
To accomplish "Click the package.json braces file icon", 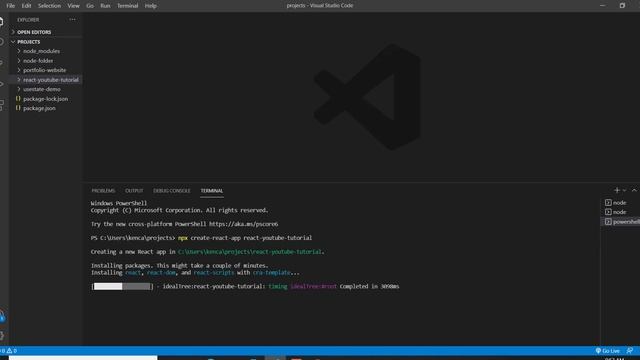I will coord(18,108).
